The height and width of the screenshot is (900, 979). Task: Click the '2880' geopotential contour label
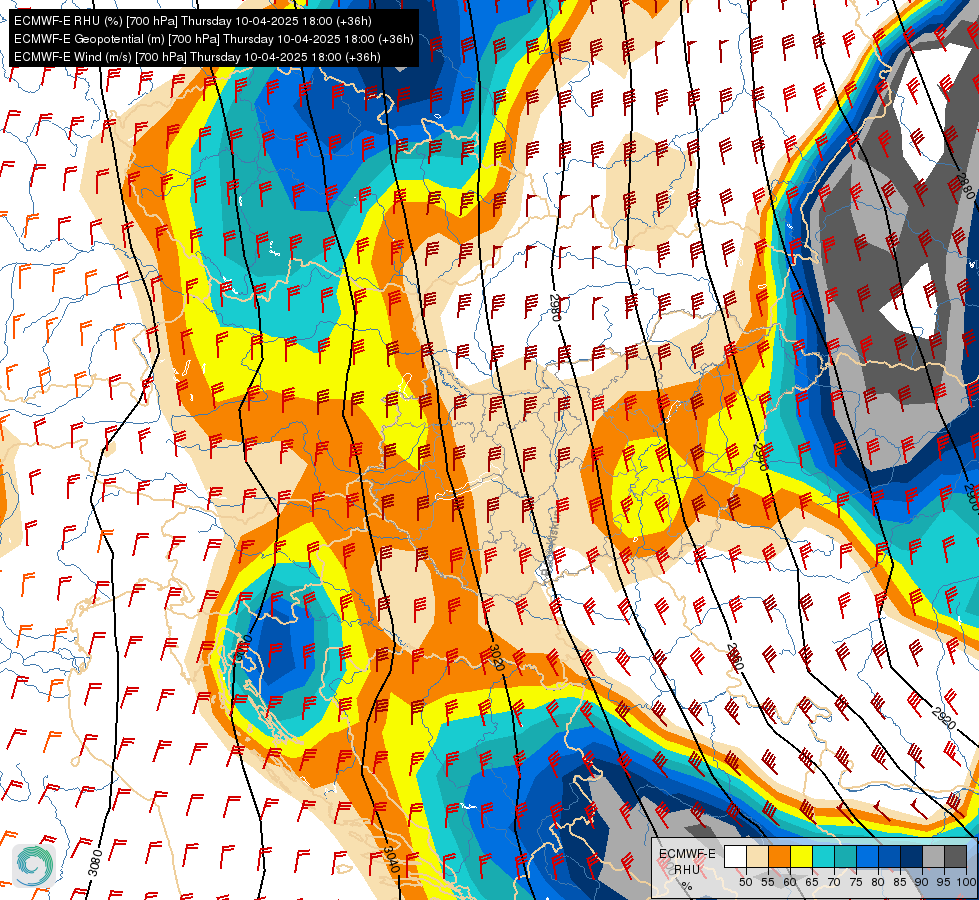967,186
